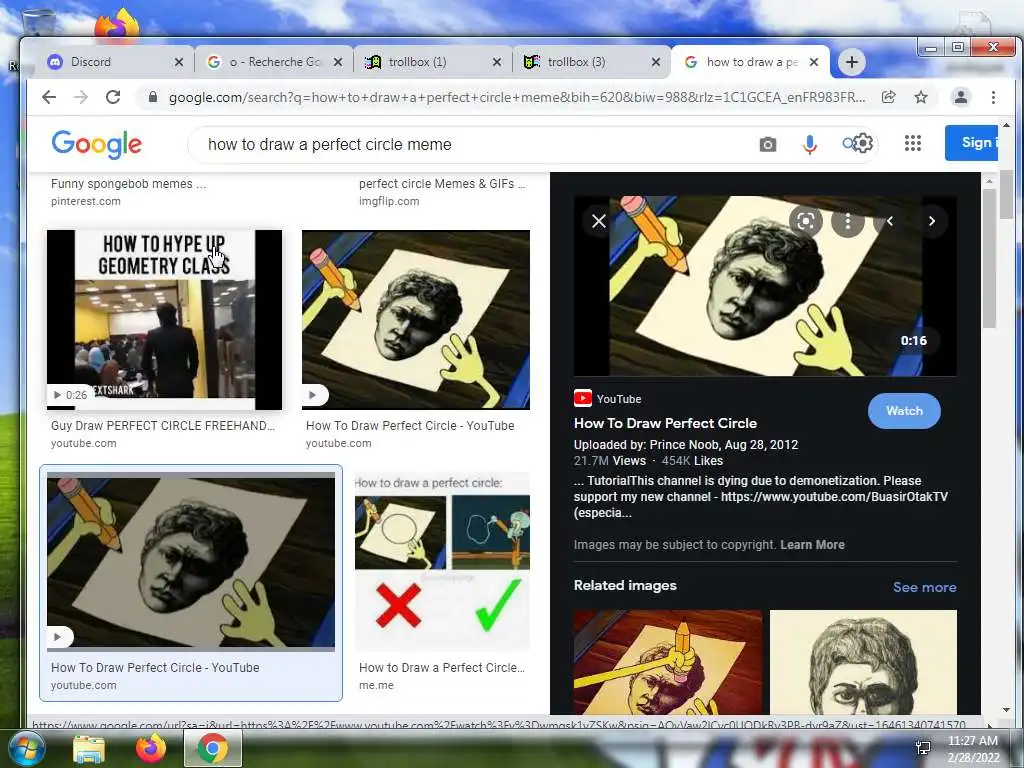
Task: Open the Learn More copyright link
Action: (812, 545)
